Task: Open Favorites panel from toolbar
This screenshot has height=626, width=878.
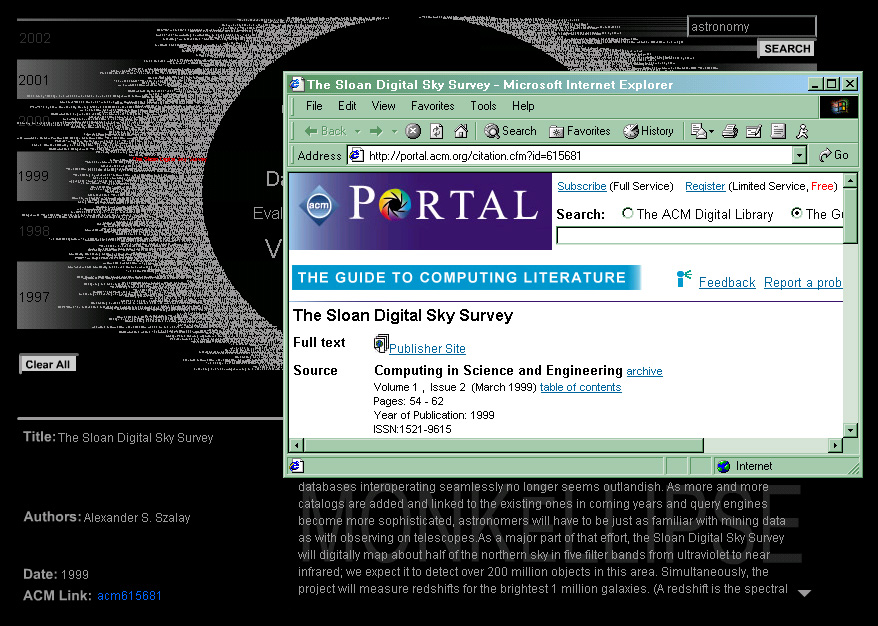Action: coord(579,131)
